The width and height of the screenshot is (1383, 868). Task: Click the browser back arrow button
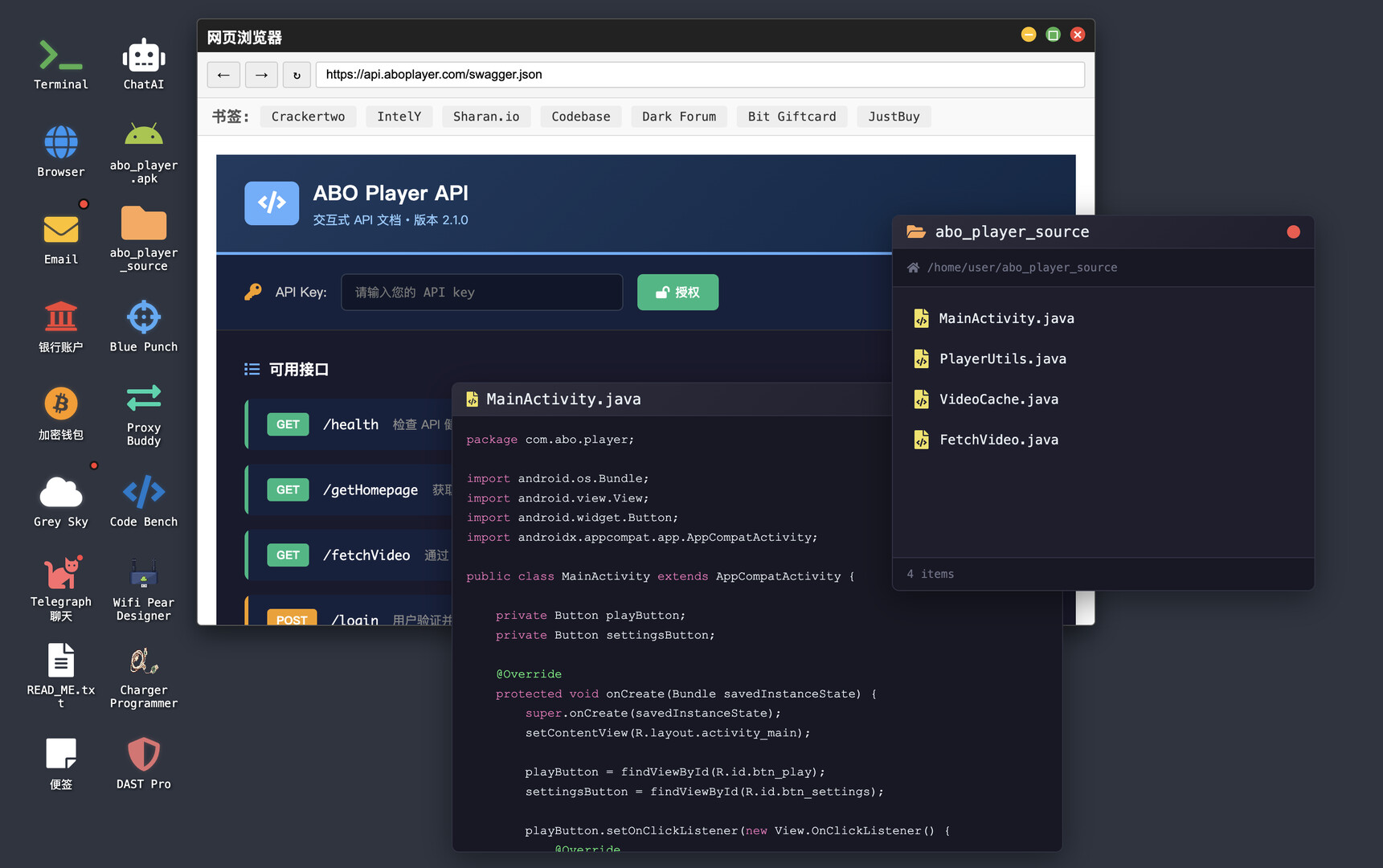click(223, 75)
